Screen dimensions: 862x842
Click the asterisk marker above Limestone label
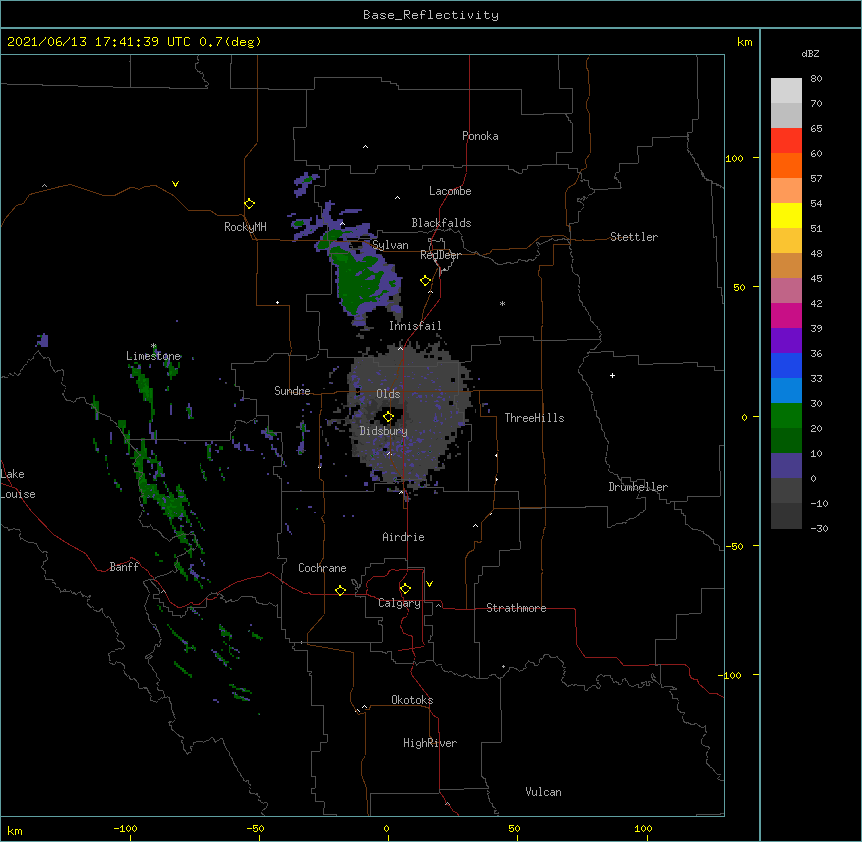154,346
